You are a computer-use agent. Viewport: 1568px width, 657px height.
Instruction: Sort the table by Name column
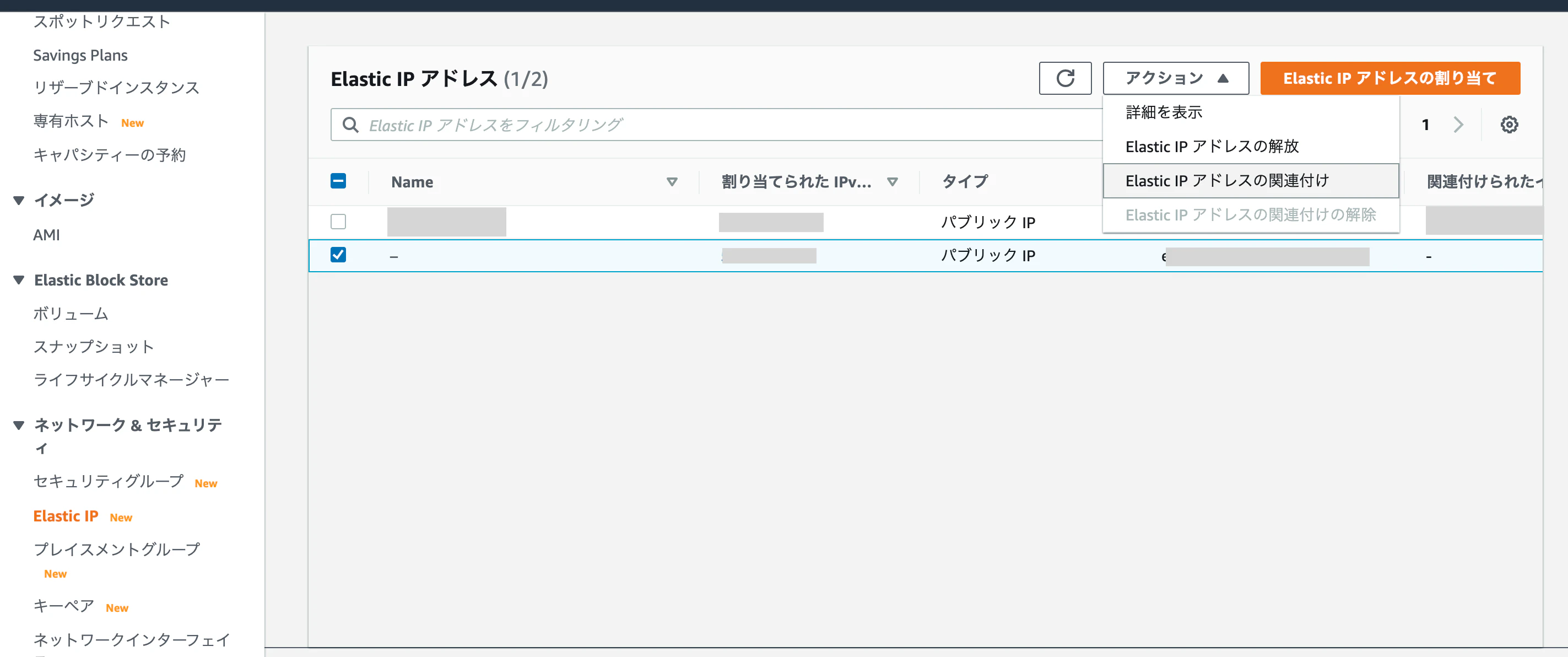[672, 181]
